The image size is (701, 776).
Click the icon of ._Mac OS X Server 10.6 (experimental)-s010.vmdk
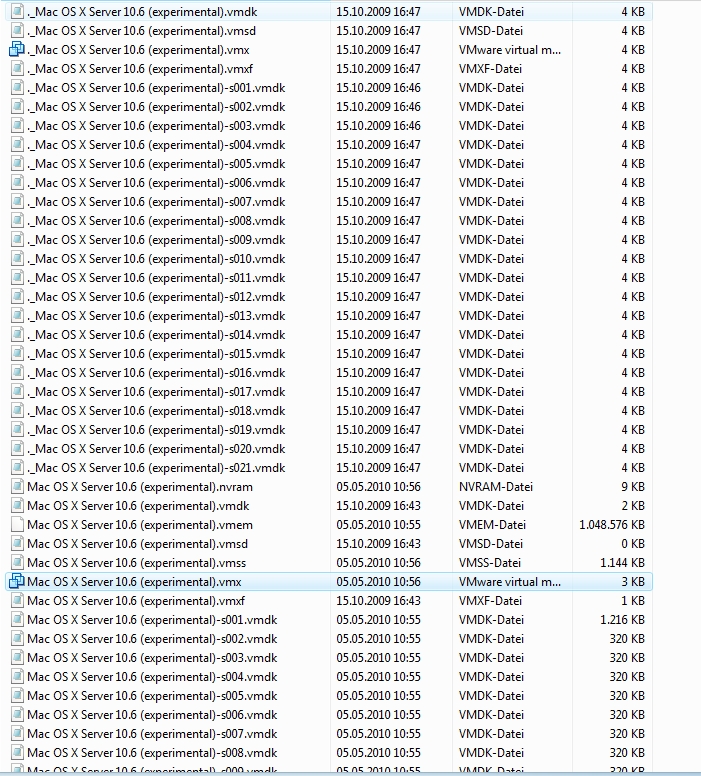[17, 259]
